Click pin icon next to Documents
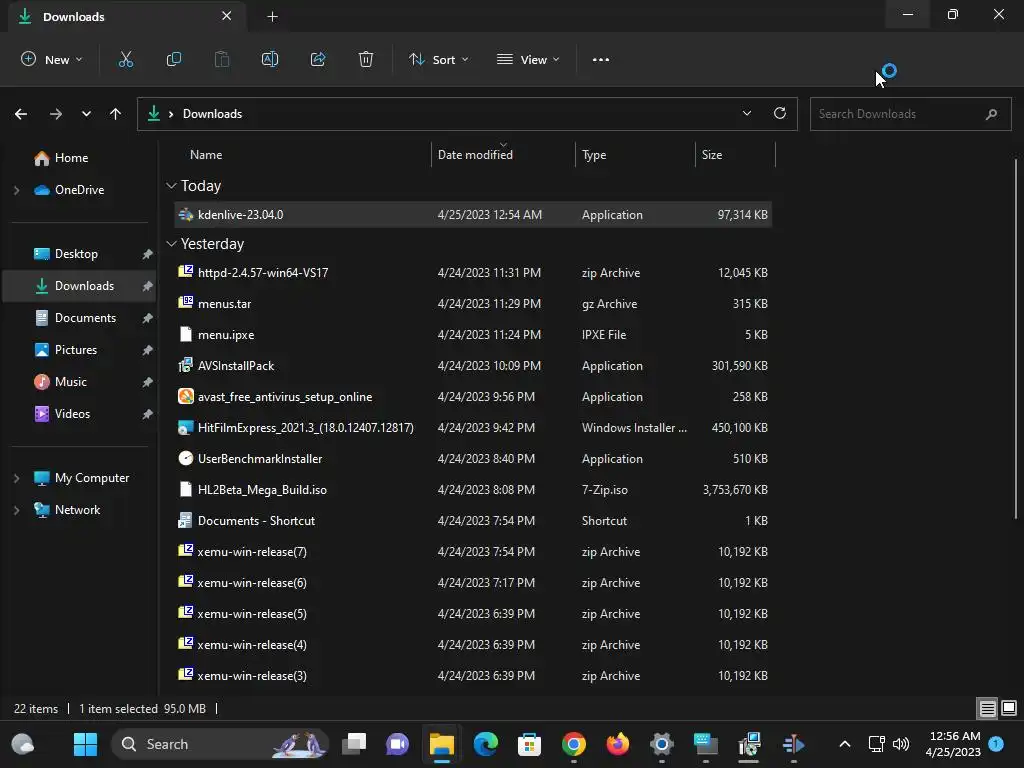Screen dimensions: 1024x768 click(148, 318)
